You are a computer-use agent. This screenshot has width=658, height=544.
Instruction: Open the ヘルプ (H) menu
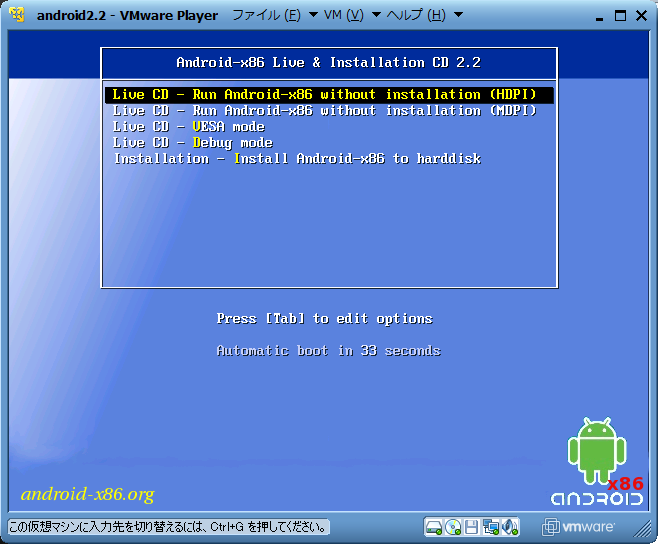416,16
